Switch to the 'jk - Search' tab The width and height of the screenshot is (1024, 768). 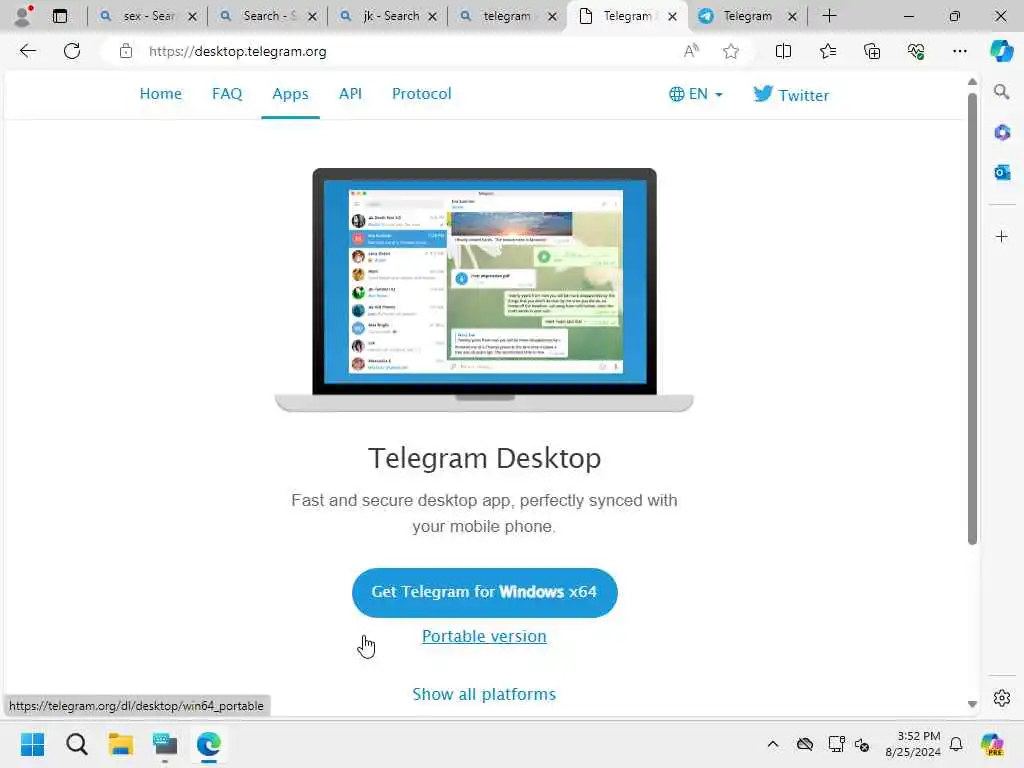388,16
